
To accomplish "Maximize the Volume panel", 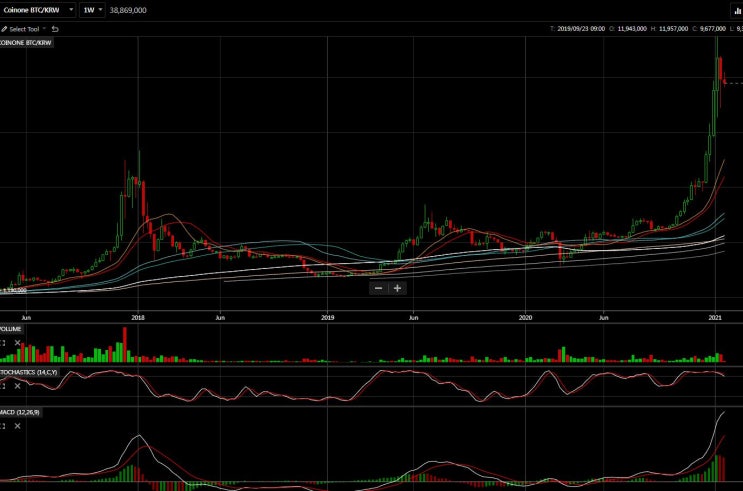I will (x=2, y=343).
